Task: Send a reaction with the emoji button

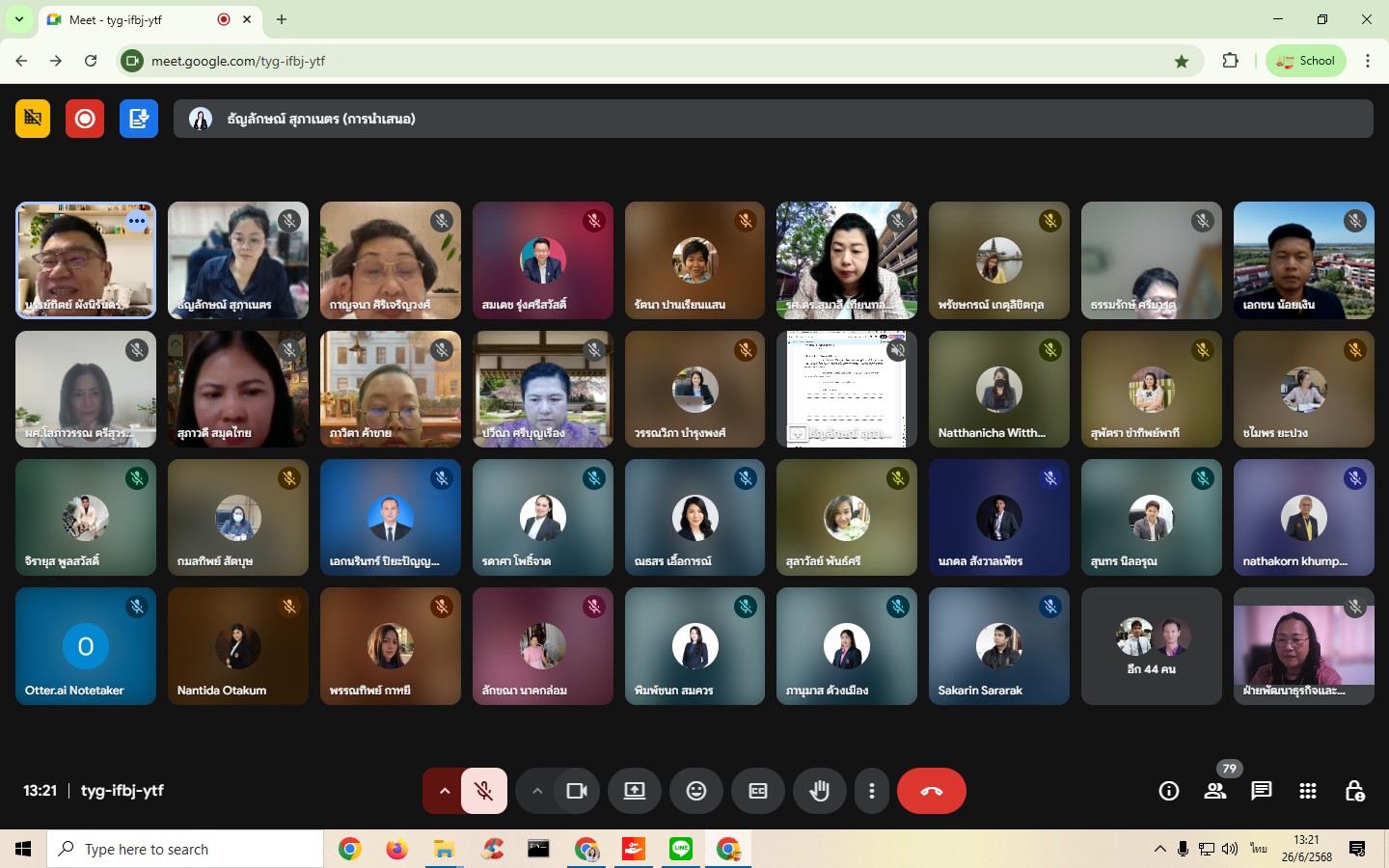Action: [696, 791]
